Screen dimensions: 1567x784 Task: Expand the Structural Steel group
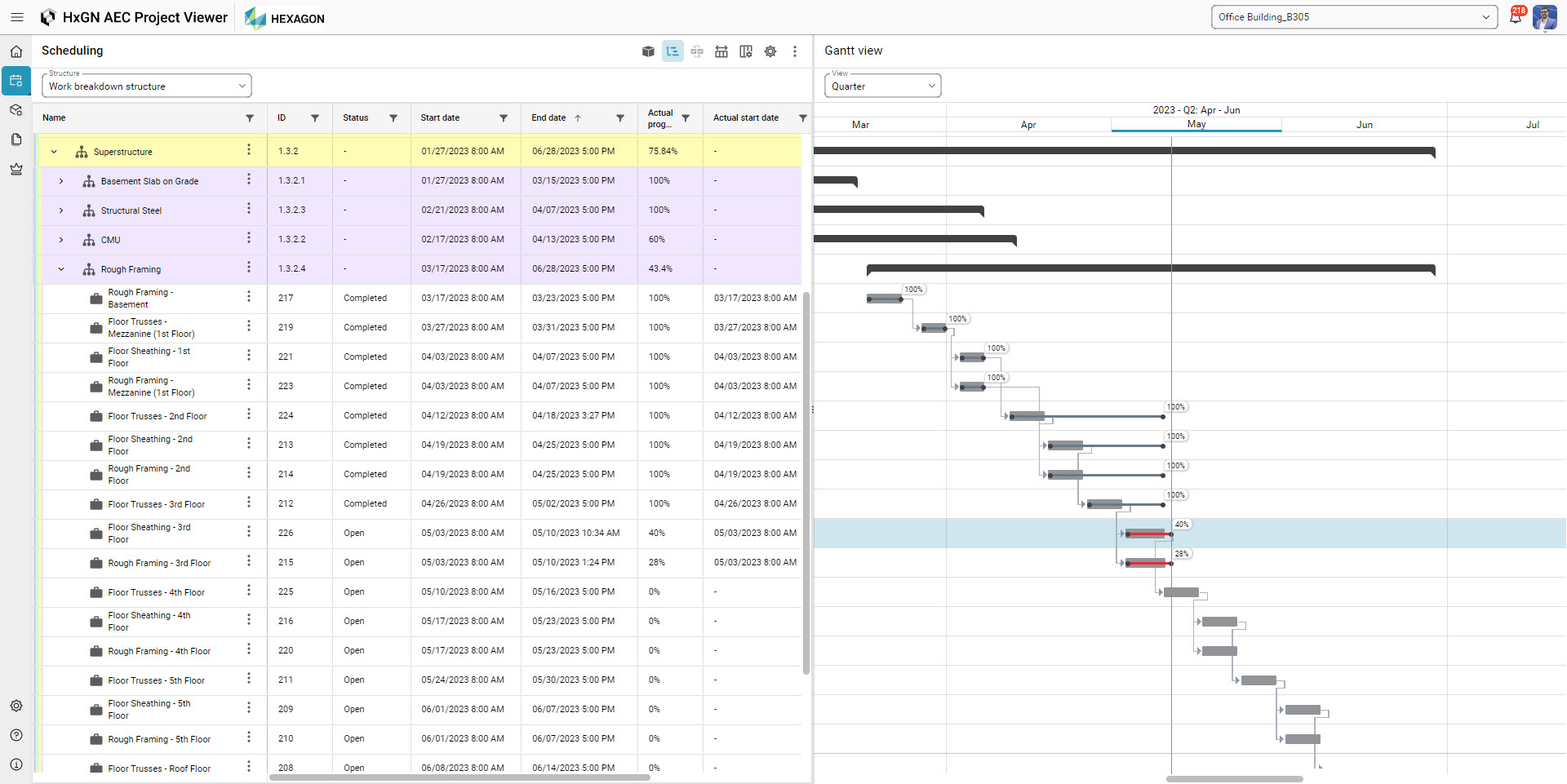click(61, 210)
